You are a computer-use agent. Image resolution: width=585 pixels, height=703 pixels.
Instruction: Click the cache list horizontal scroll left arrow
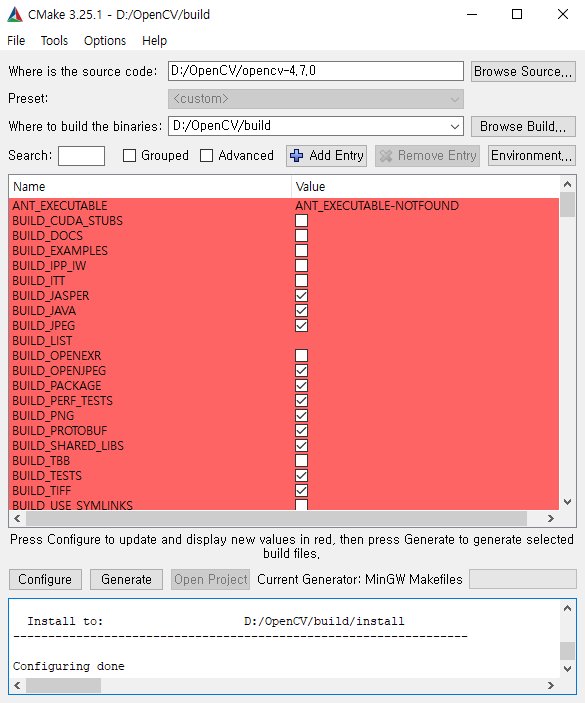[x=17, y=519]
